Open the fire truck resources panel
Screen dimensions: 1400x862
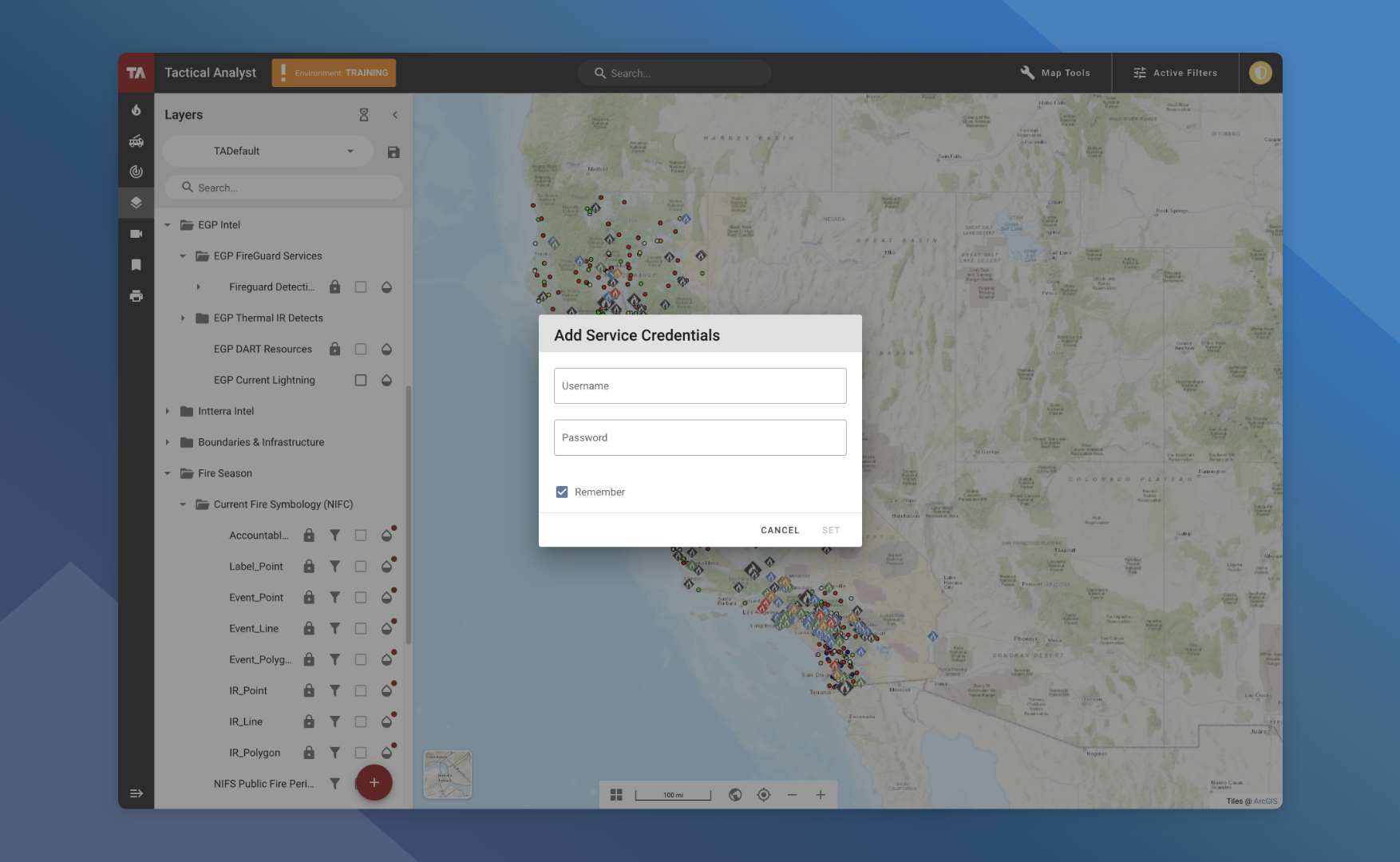coord(136,141)
